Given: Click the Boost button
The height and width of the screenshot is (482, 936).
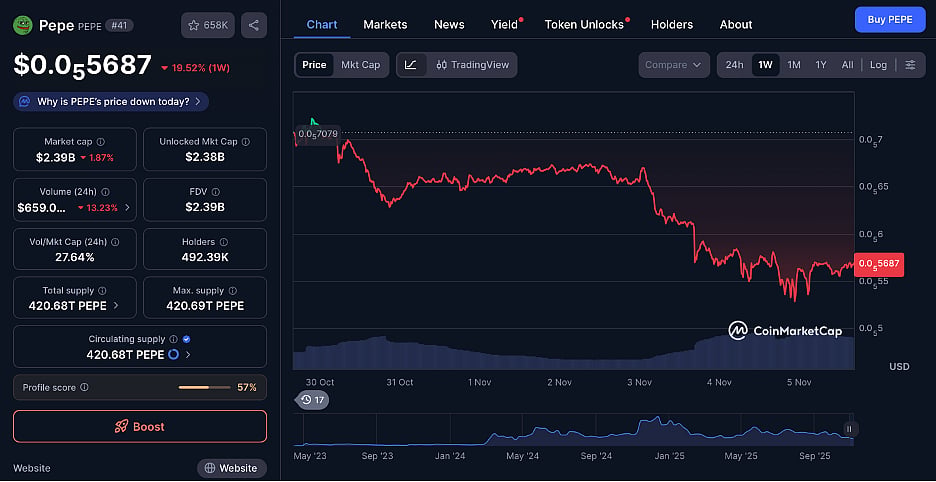Looking at the screenshot, I should tap(140, 426).
